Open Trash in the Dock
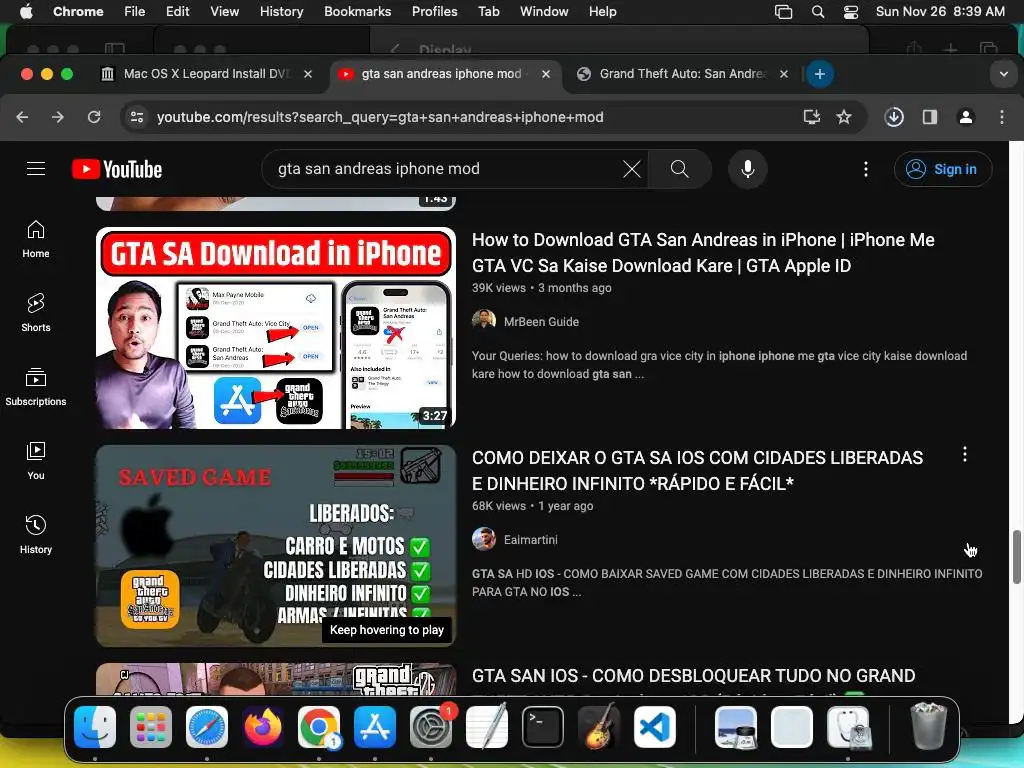The height and width of the screenshot is (768, 1024). 929,726
